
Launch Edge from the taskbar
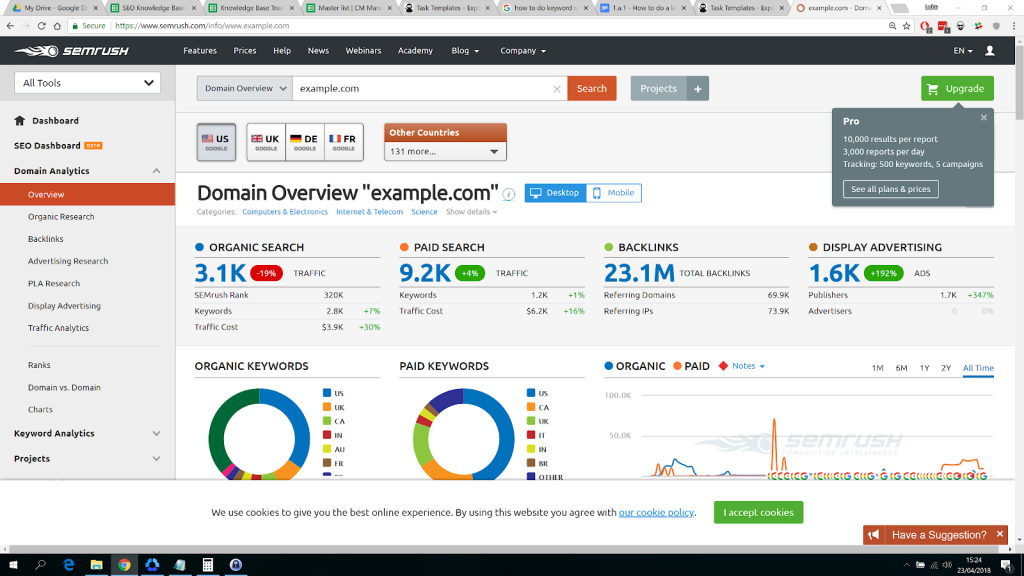click(69, 565)
